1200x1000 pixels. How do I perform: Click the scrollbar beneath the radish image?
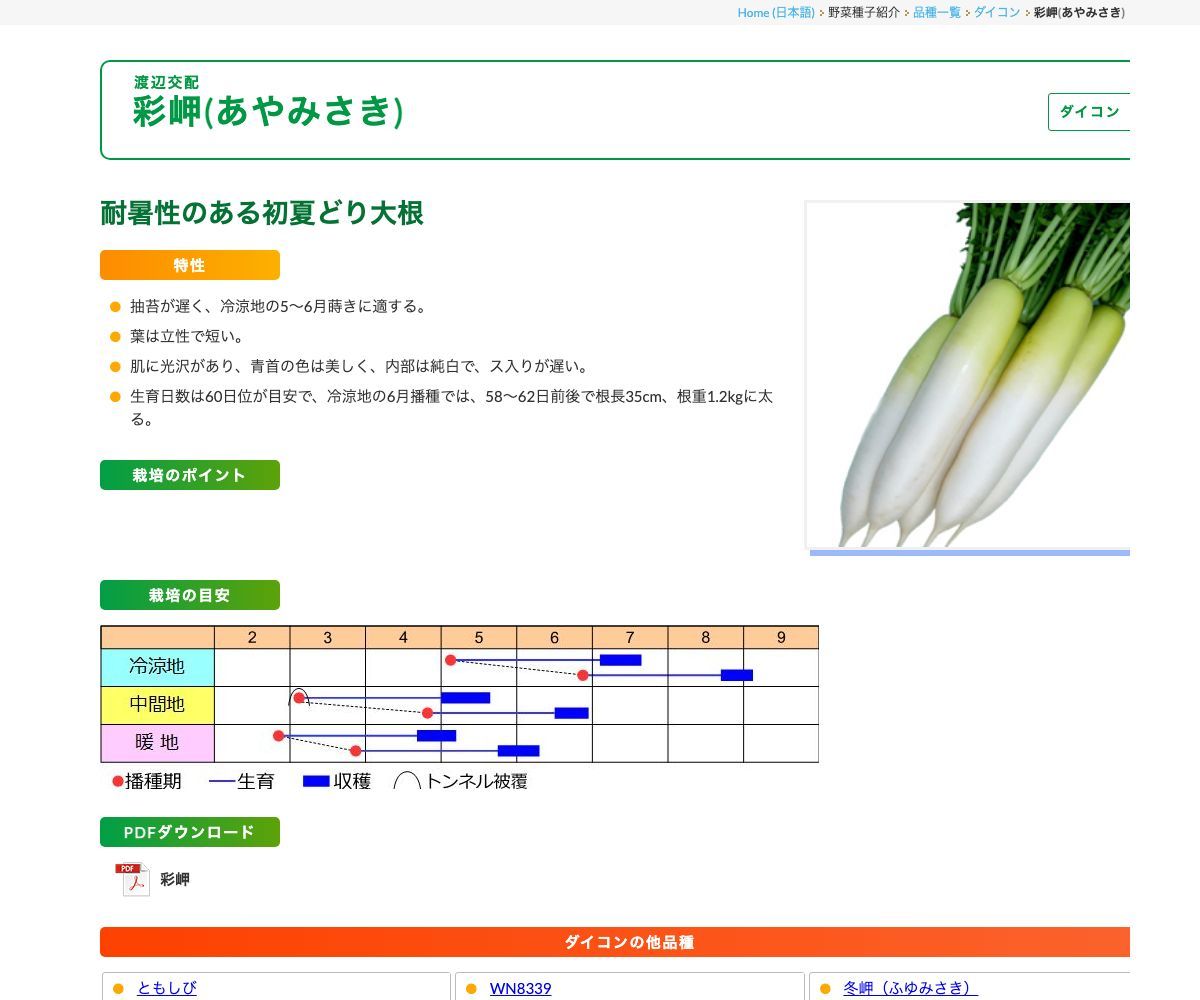coord(968,551)
